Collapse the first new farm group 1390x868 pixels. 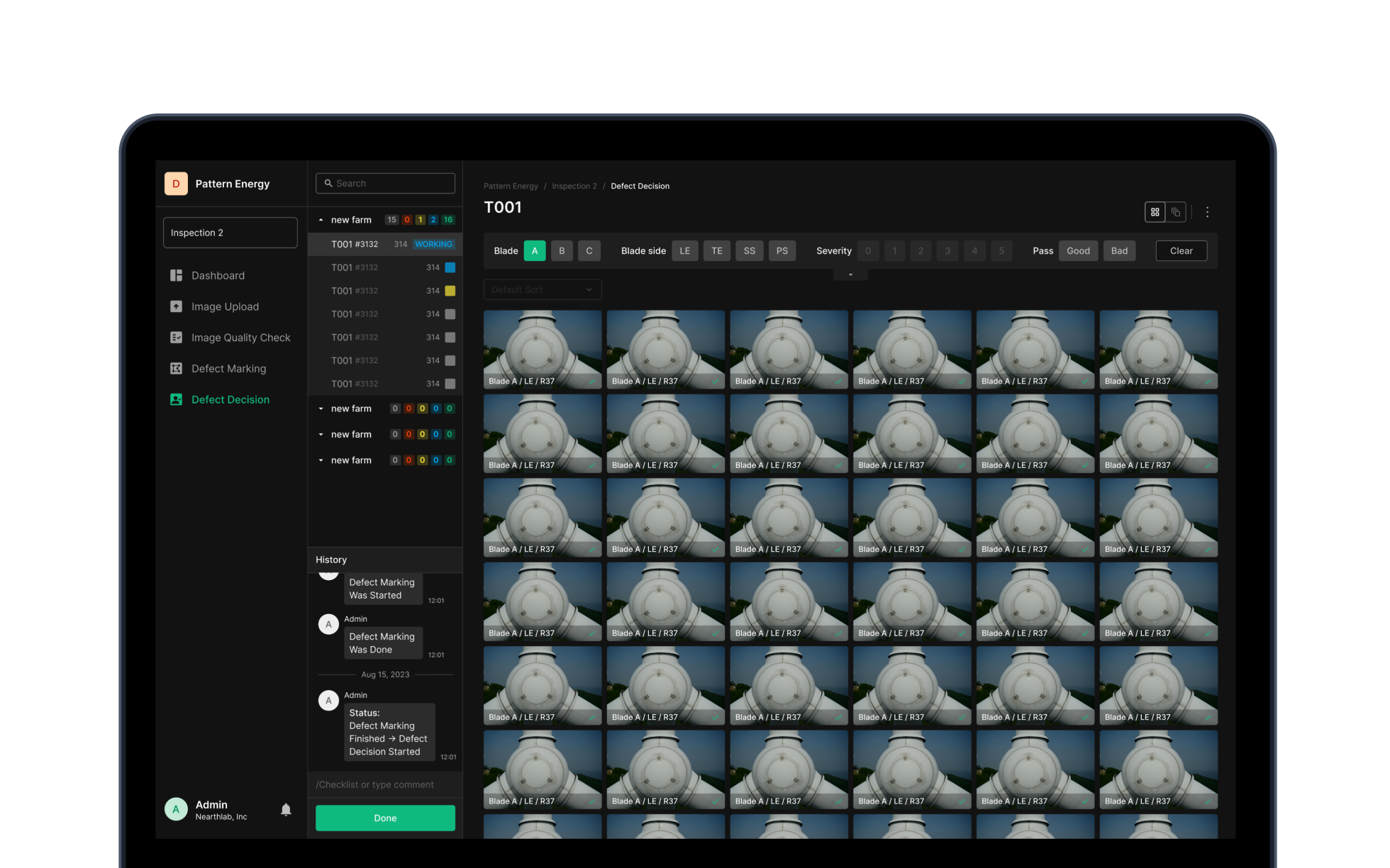point(321,220)
